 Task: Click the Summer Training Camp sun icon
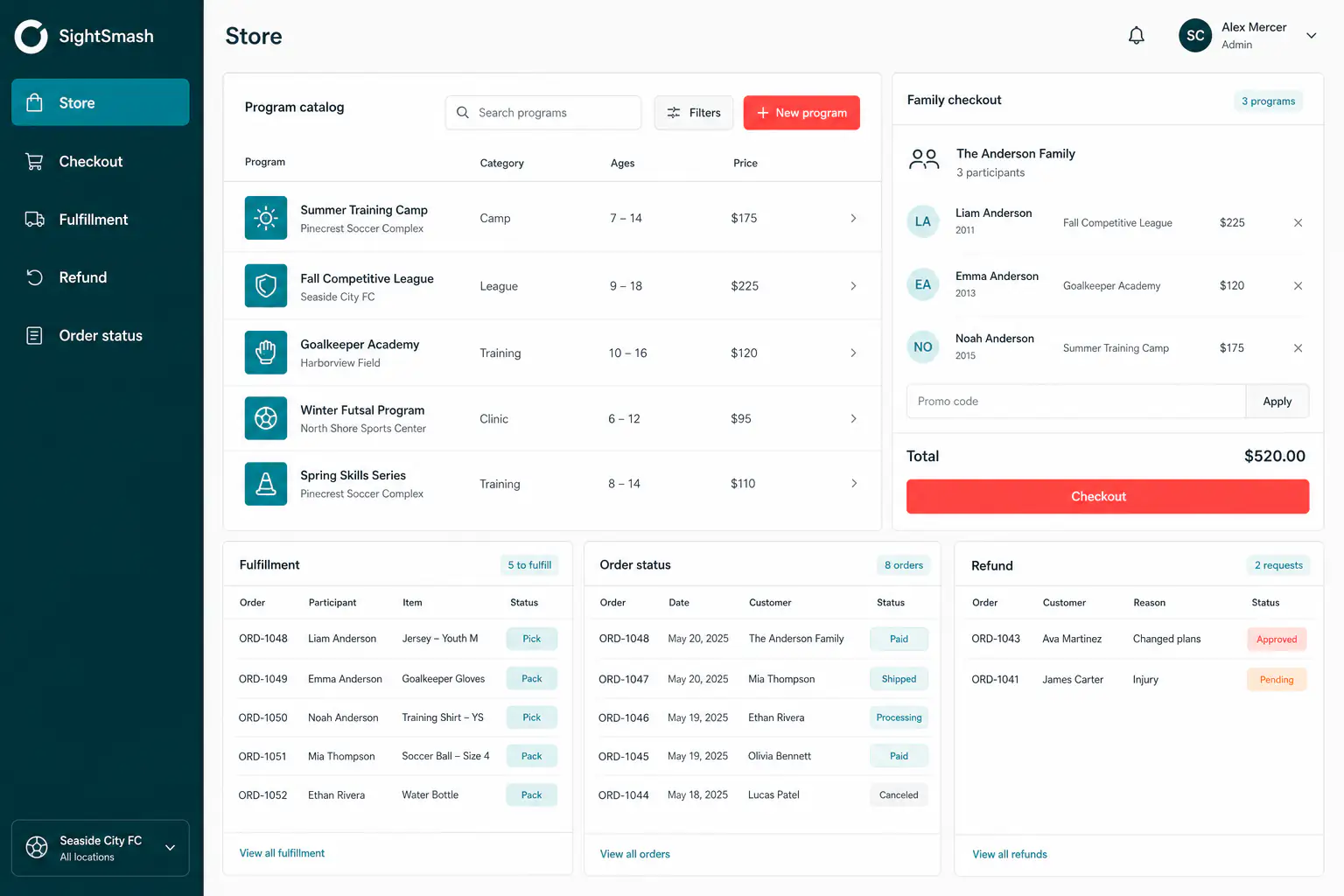tap(266, 218)
